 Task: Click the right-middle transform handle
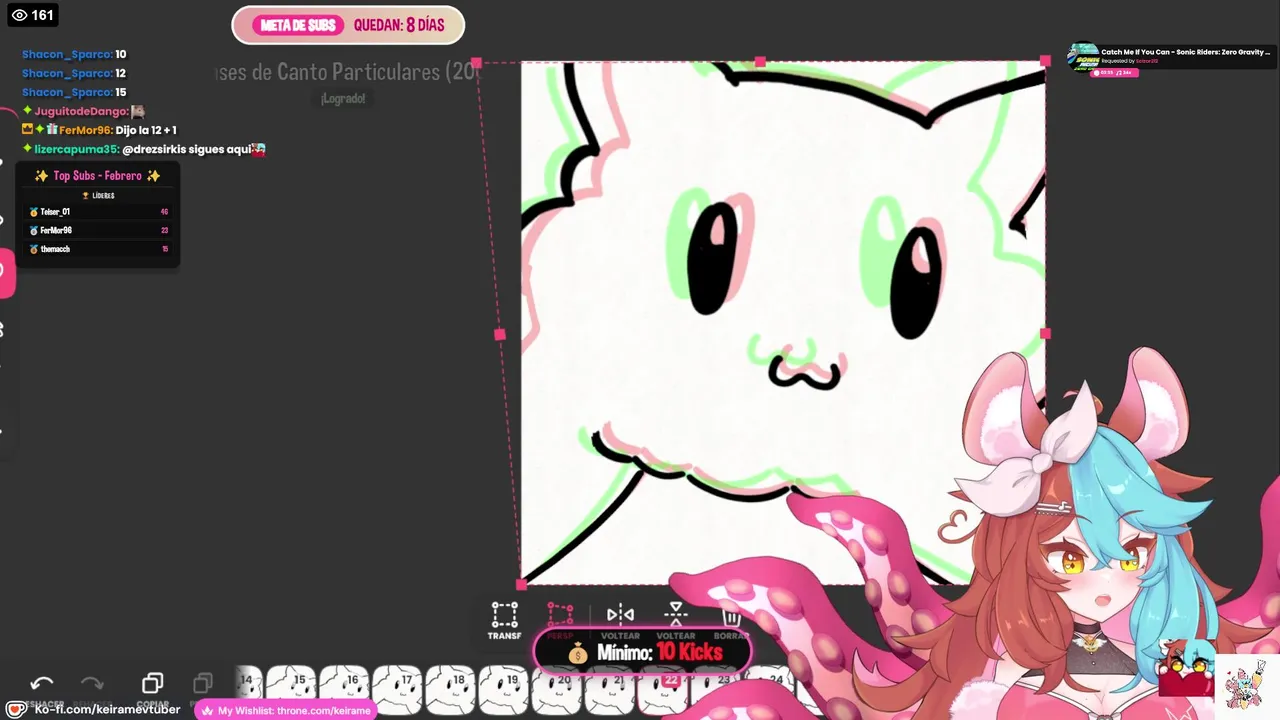1045,334
